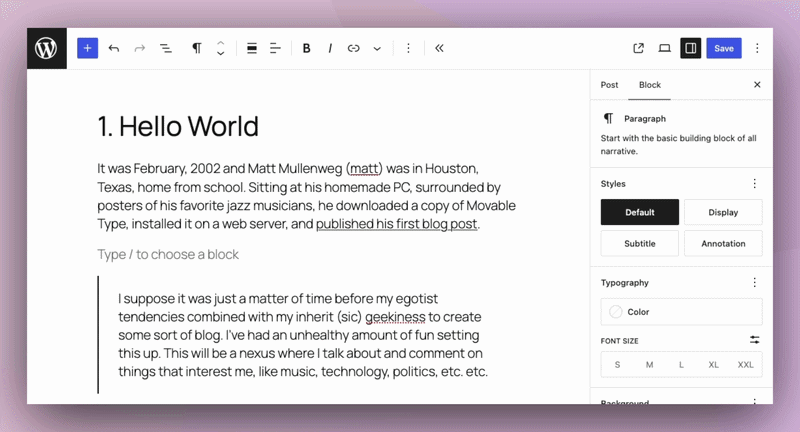Open the block alignment control
This screenshot has height=432, width=800.
pyautogui.click(x=252, y=48)
